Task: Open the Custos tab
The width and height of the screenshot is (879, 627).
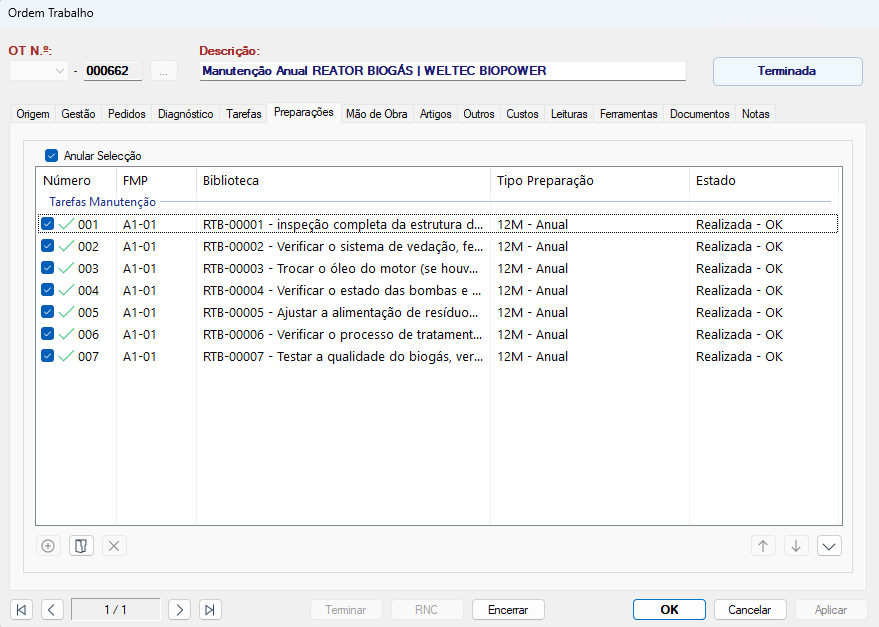Action: click(521, 113)
